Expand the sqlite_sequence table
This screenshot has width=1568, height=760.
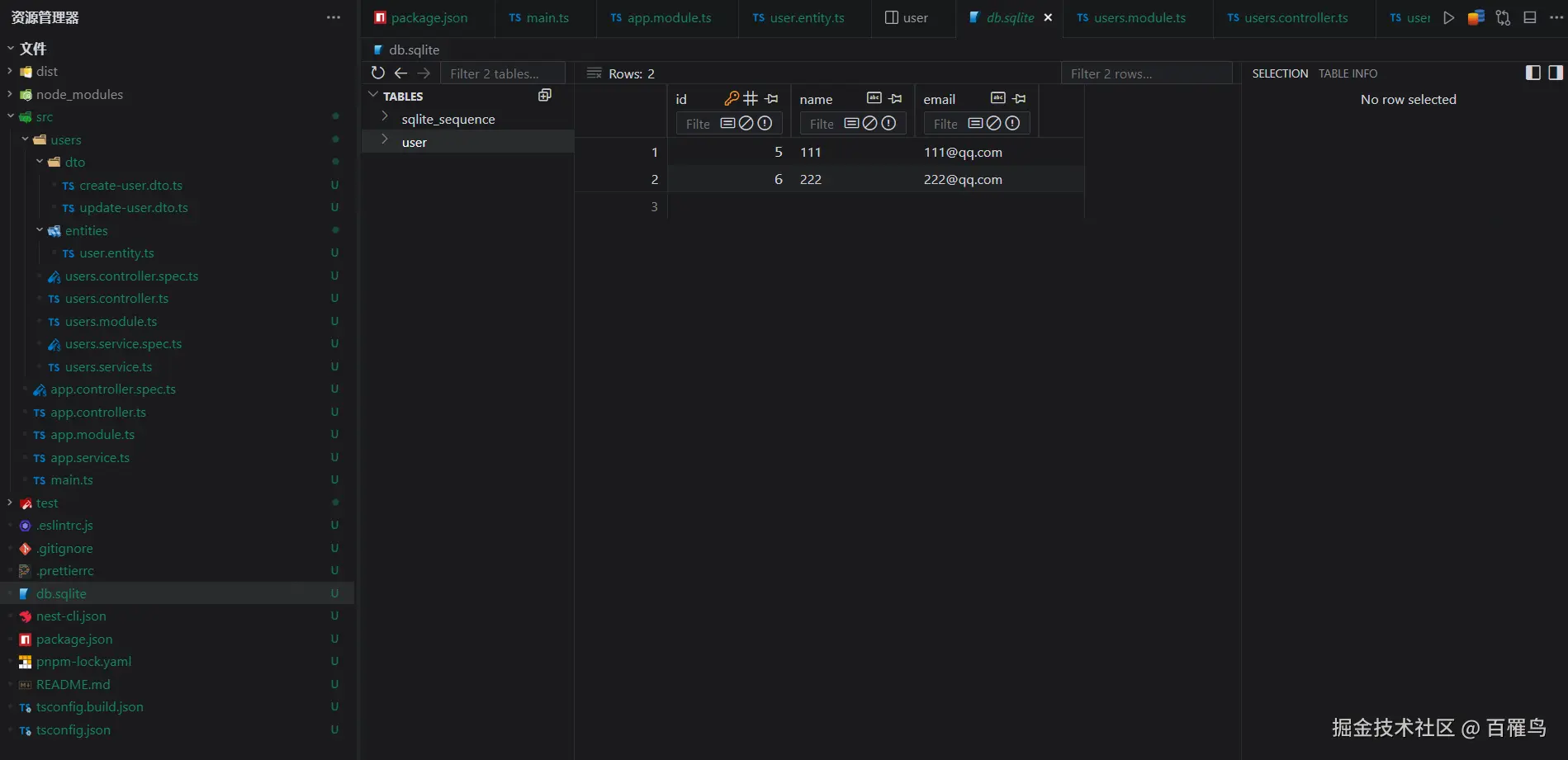point(385,118)
